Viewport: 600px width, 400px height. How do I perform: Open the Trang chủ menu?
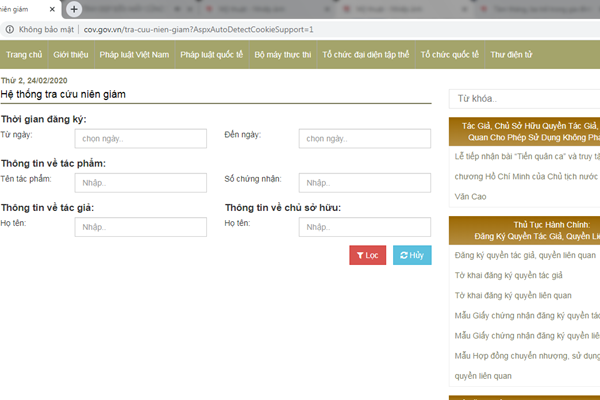pyautogui.click(x=24, y=55)
